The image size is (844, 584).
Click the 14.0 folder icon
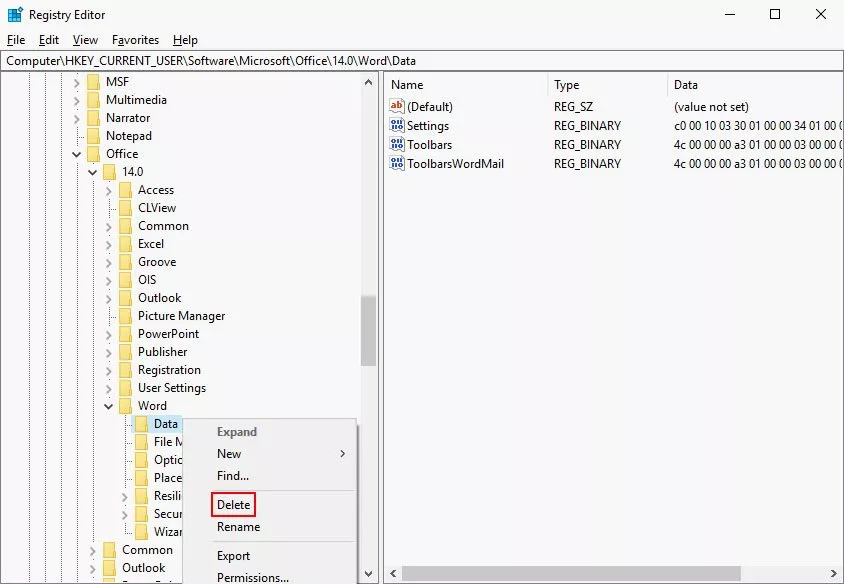tap(110, 172)
